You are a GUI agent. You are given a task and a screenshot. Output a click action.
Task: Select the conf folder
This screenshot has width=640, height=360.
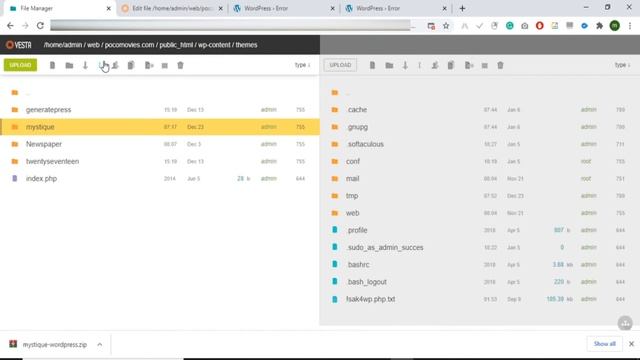480,161
